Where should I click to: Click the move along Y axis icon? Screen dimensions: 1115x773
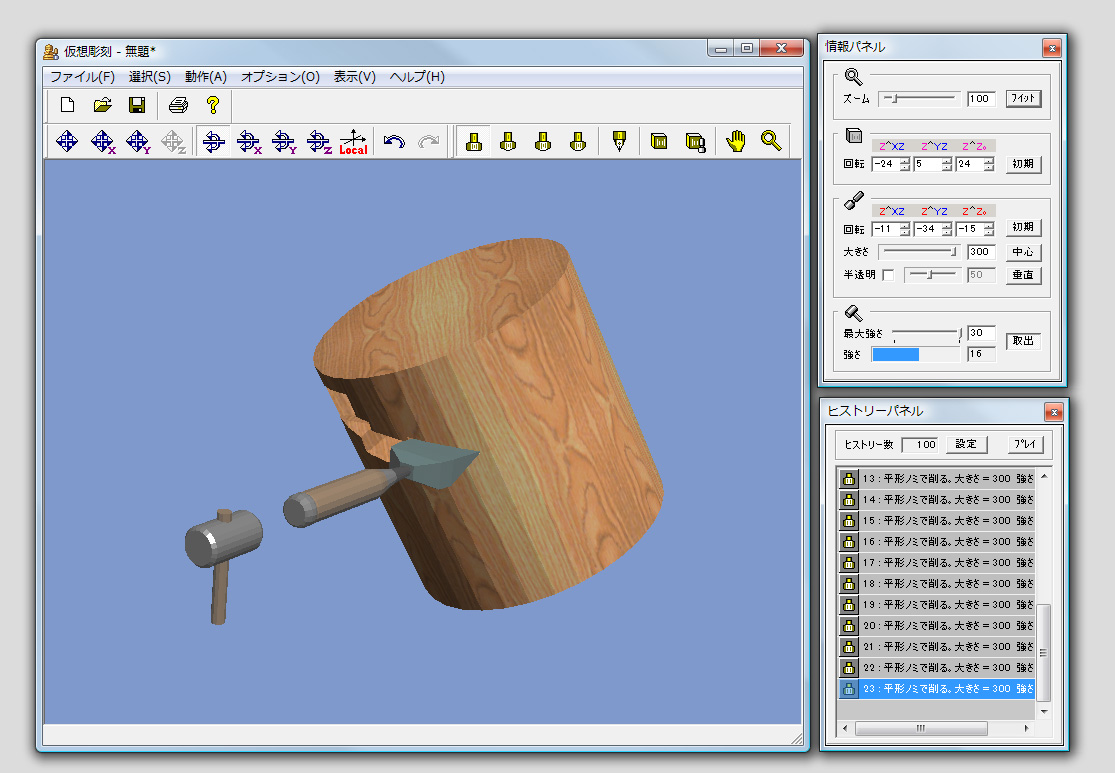point(138,142)
